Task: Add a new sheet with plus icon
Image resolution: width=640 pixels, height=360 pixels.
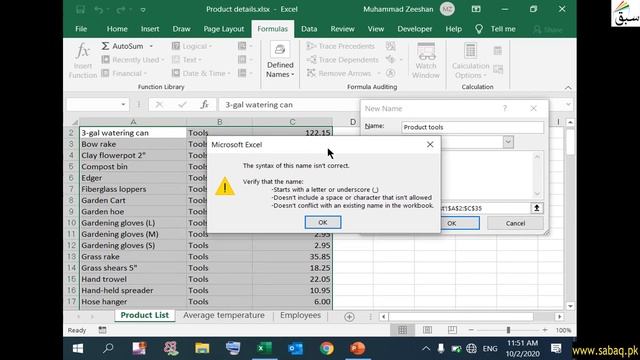Action: (x=349, y=317)
